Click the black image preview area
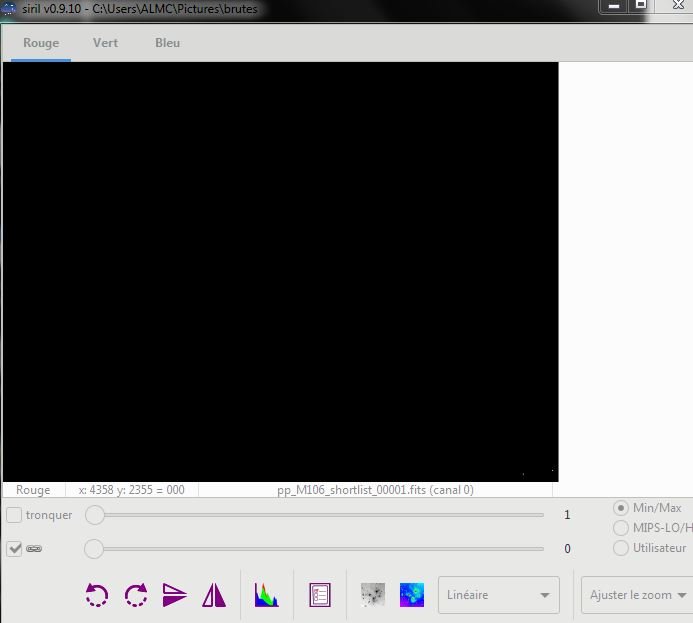Viewport: 693px width, 623px height. (x=280, y=272)
